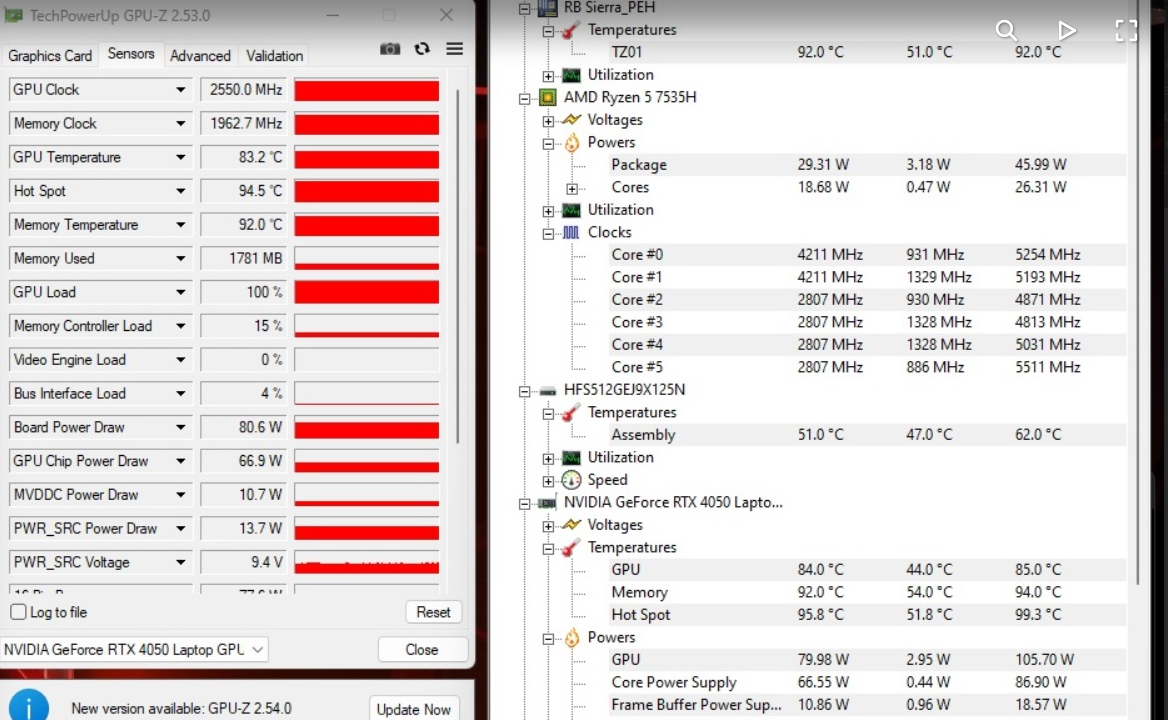Enable the Log to file checkbox
Screen dimensions: 1168x720
click(x=19, y=612)
